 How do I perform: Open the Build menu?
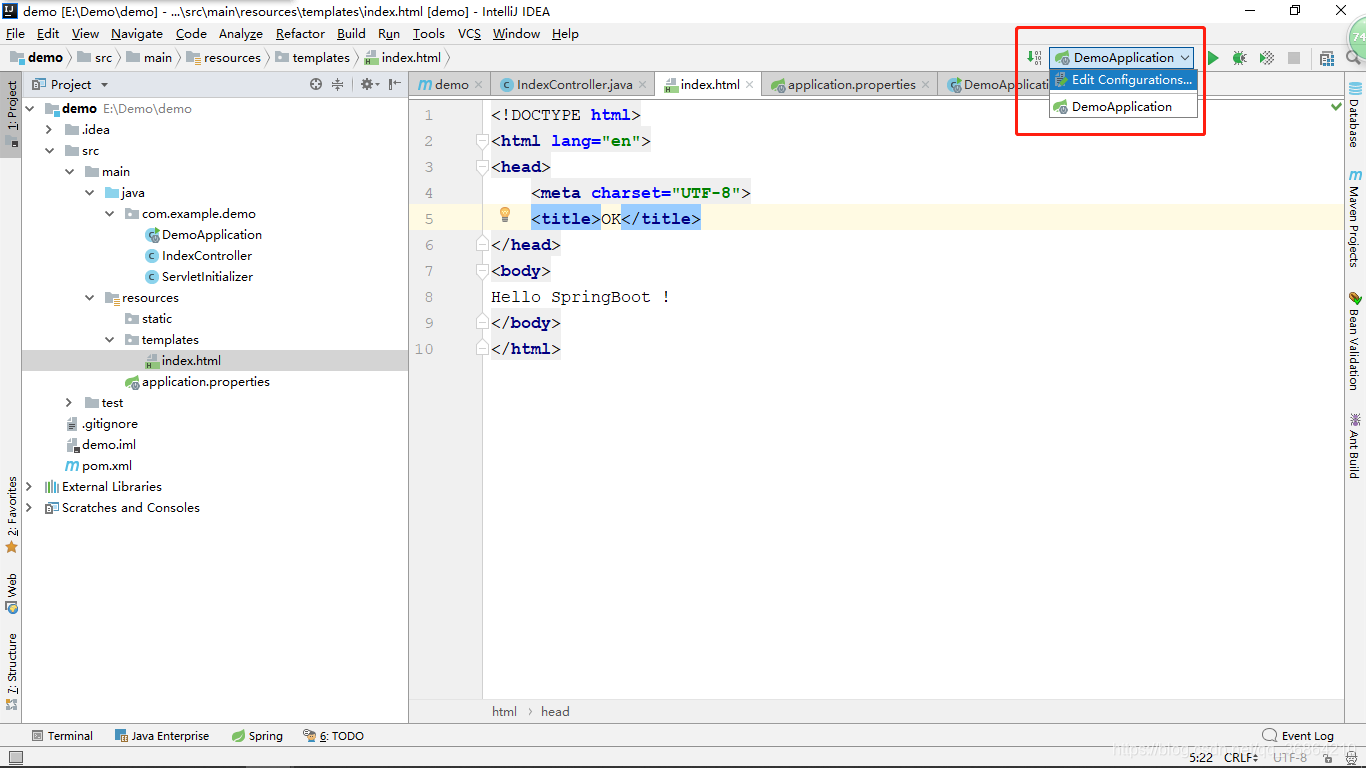tap(351, 33)
